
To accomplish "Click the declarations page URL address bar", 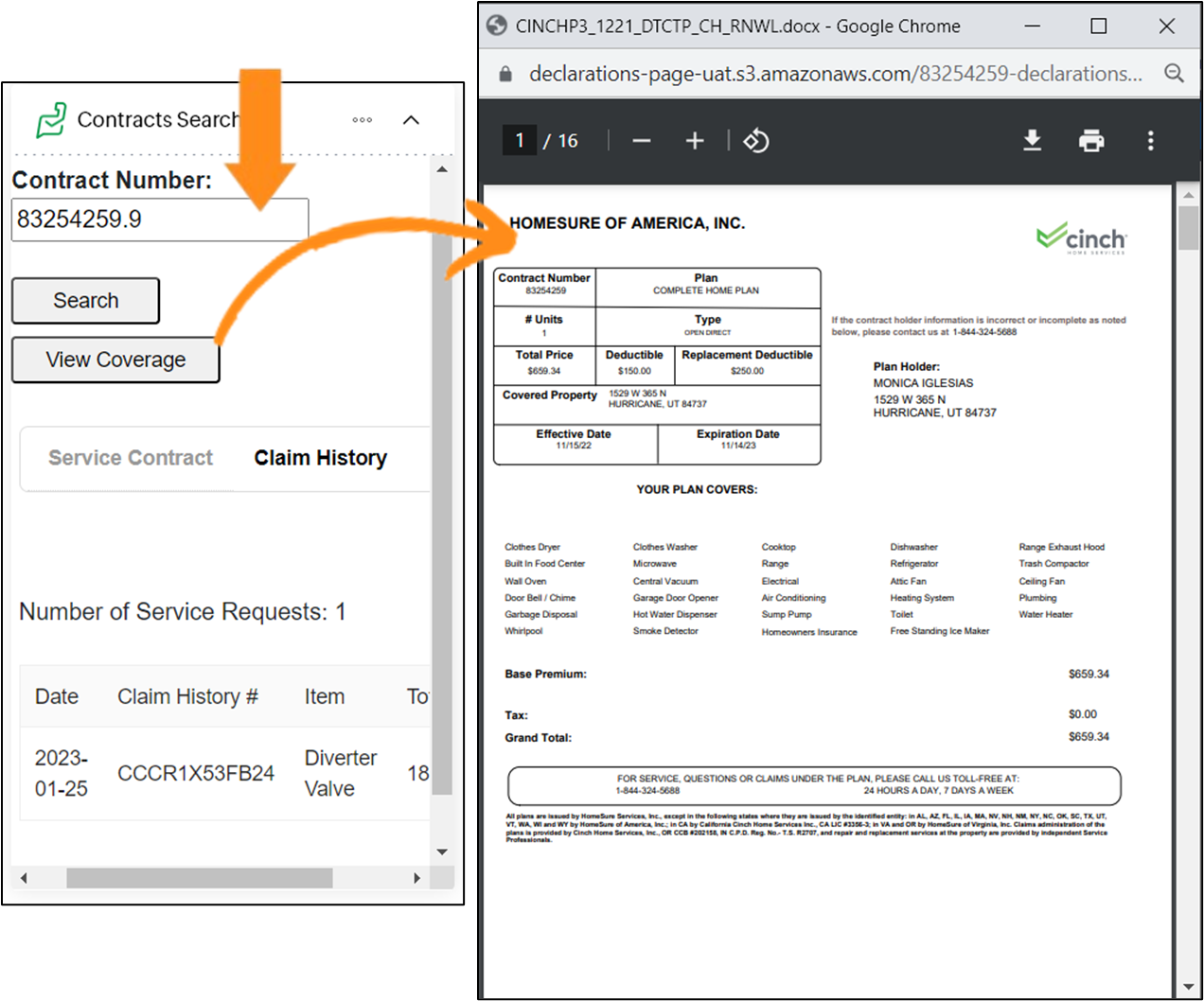I will pyautogui.click(x=835, y=74).
